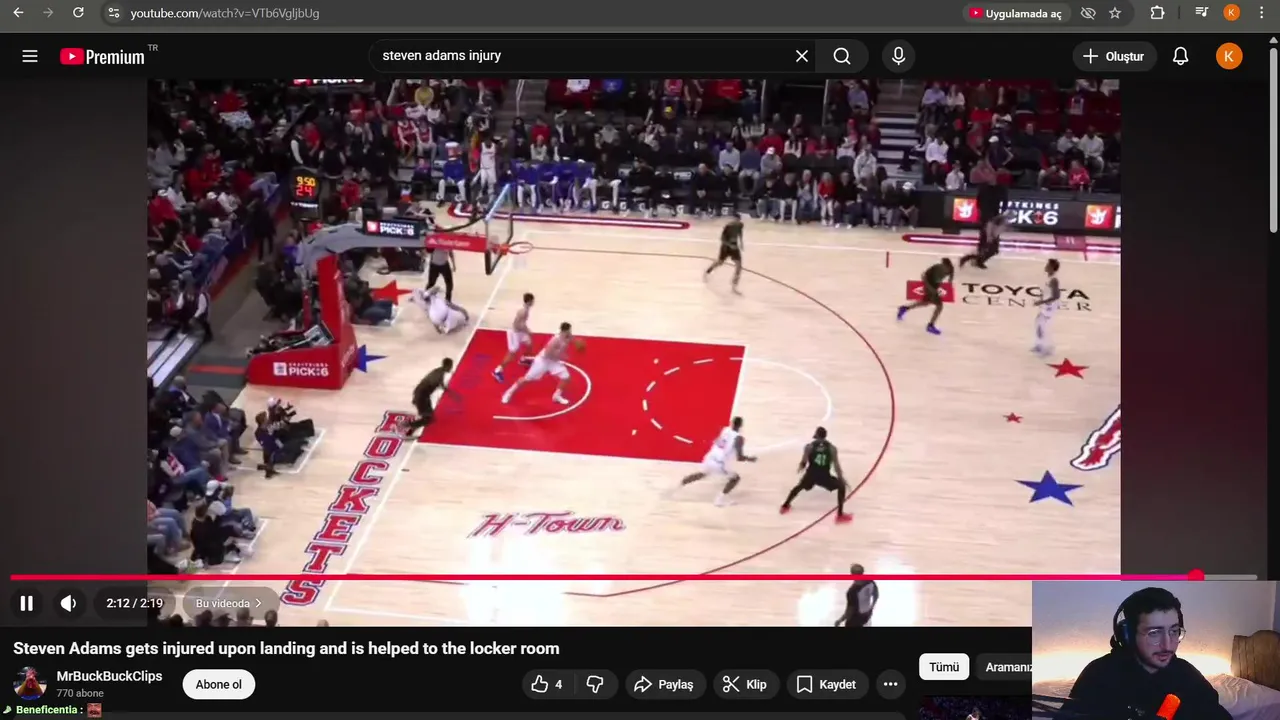Viewport: 1280px width, 720px height.
Task: Create a clip with 'Klip' button
Action: tap(745, 684)
